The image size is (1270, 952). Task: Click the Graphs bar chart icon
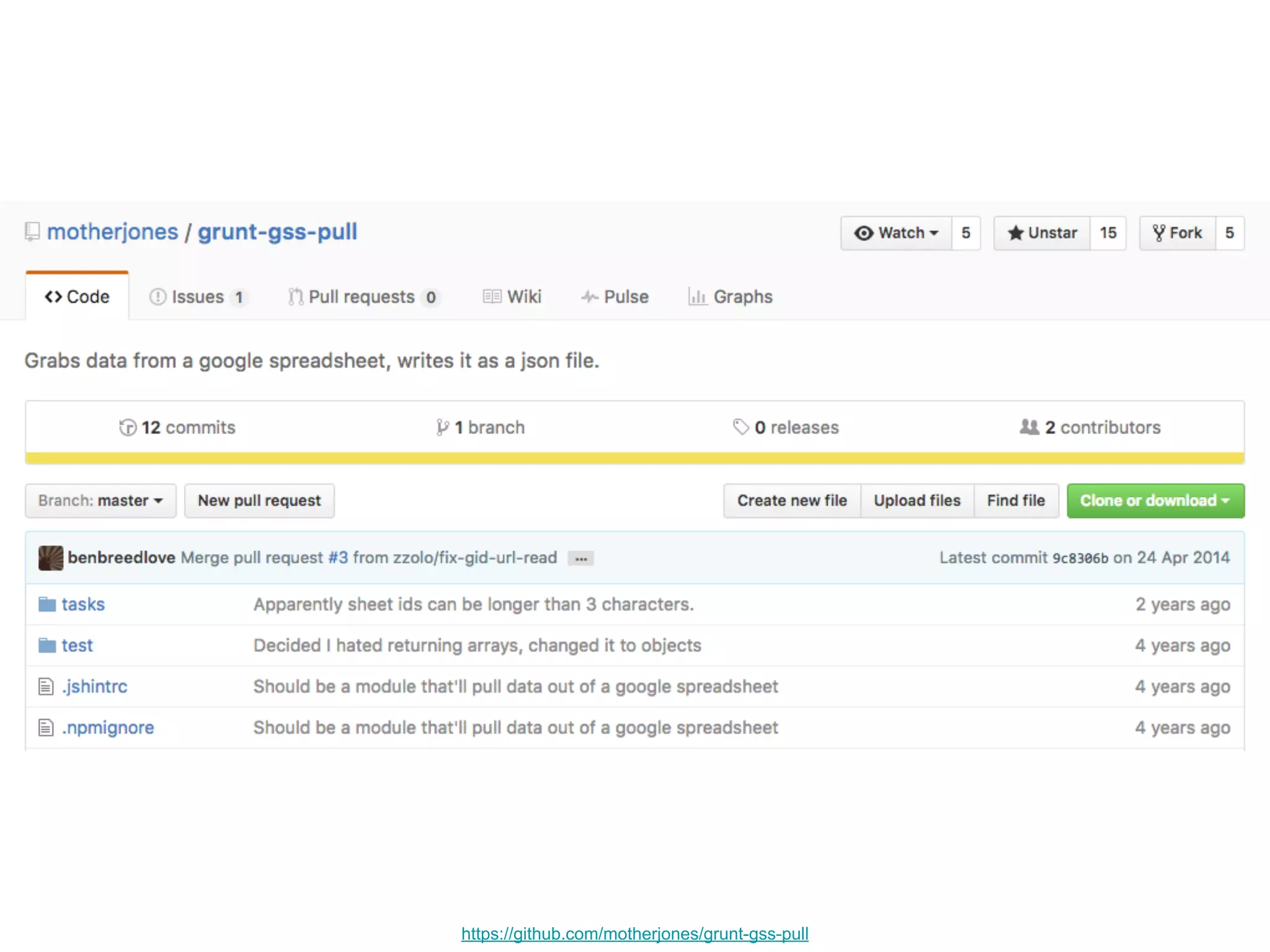(x=698, y=297)
